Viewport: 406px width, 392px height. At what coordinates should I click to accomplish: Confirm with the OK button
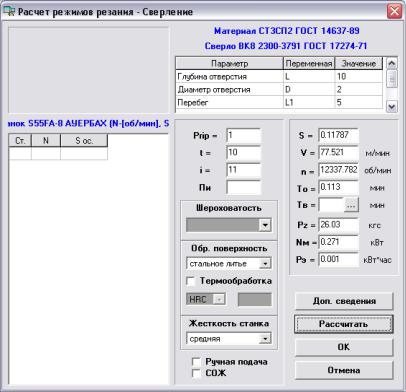click(344, 347)
